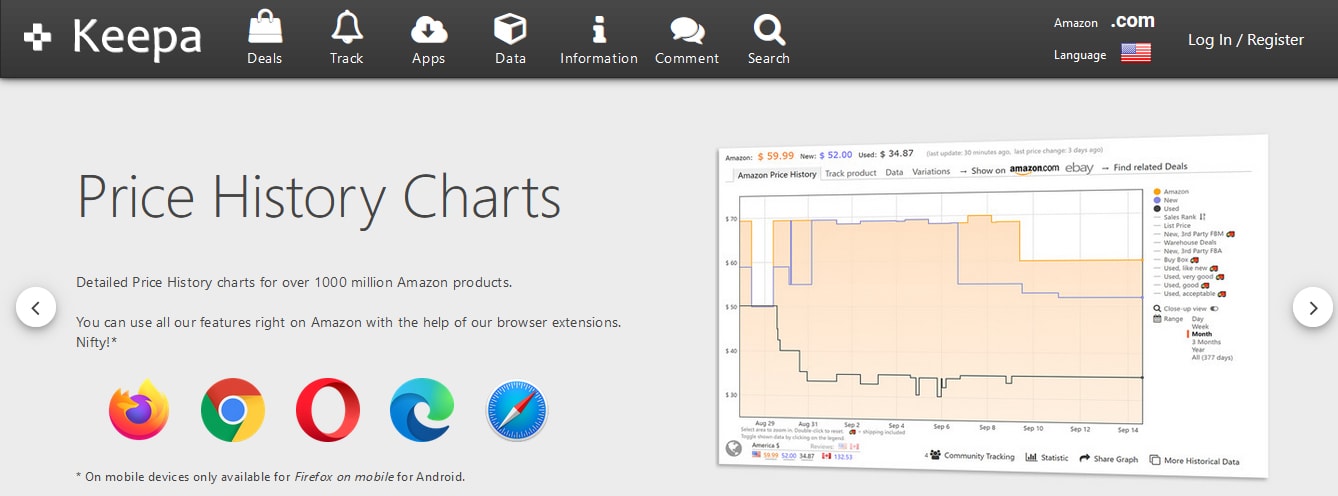Click the price history chart preview image

pos(990,305)
